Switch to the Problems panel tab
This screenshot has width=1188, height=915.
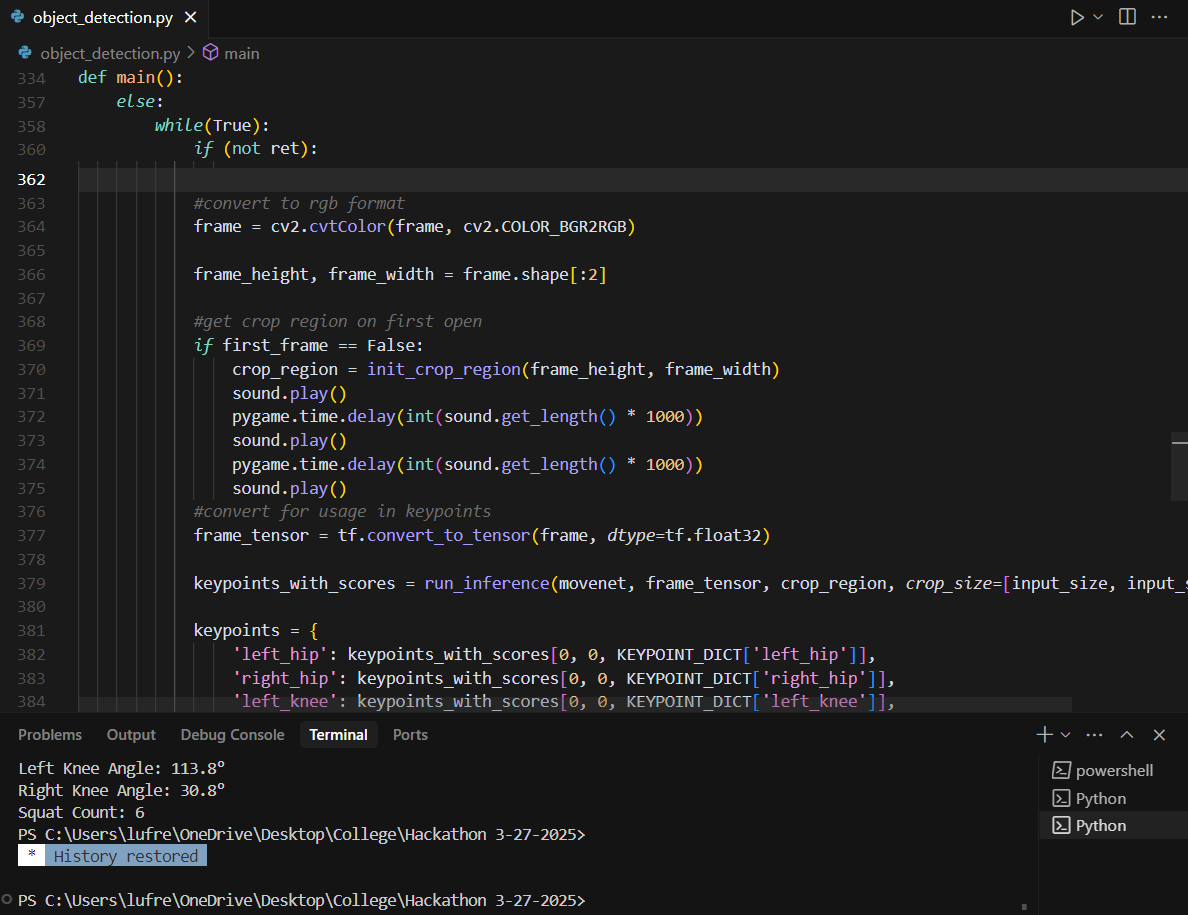pyautogui.click(x=50, y=735)
